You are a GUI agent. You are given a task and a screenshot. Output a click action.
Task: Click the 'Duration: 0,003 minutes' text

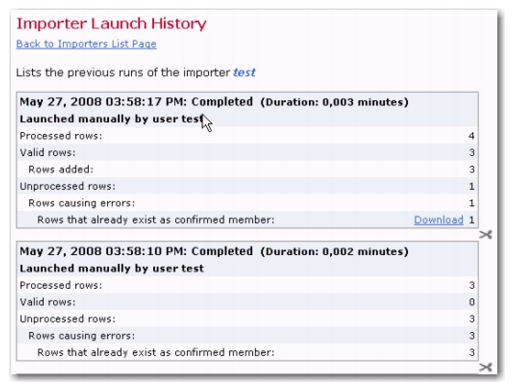click(334, 102)
